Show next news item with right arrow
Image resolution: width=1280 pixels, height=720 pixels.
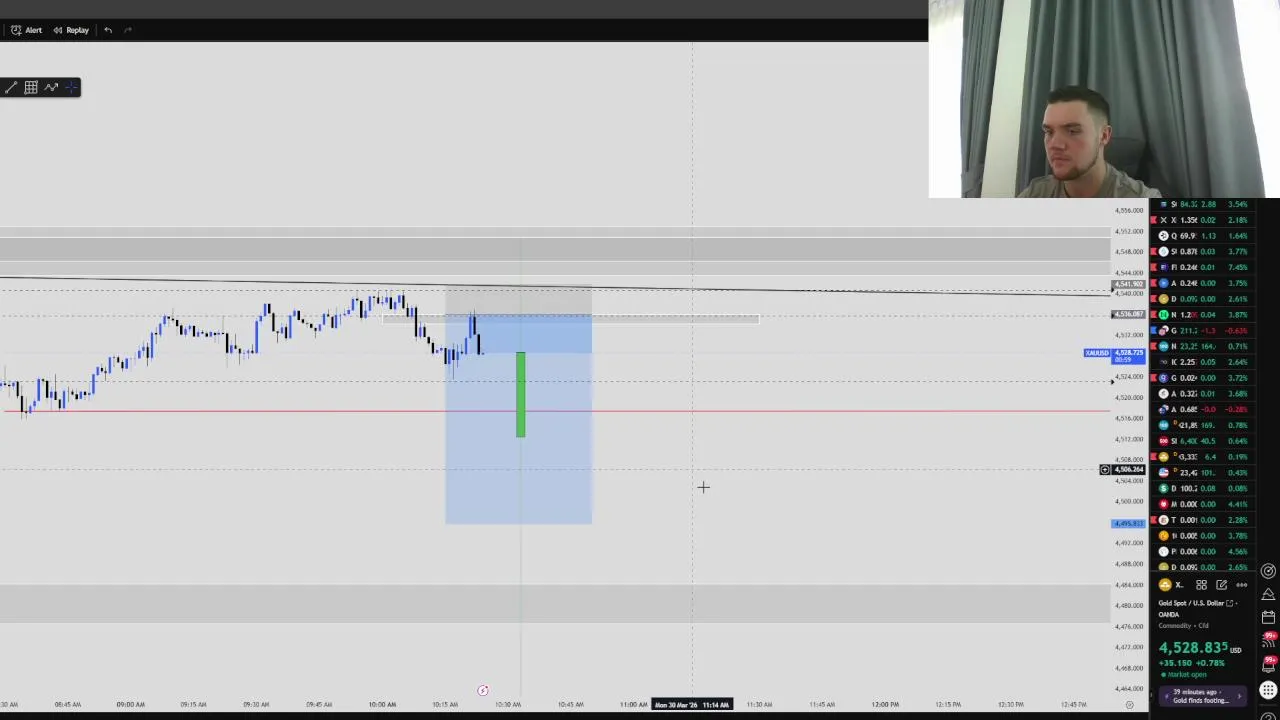pyautogui.click(x=1240, y=696)
